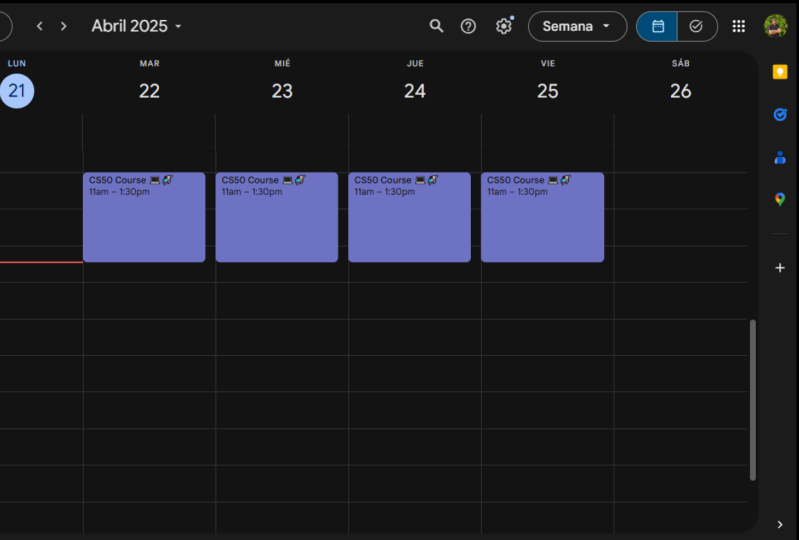Select Saturday 26 date header
This screenshot has width=799, height=540.
[680, 91]
